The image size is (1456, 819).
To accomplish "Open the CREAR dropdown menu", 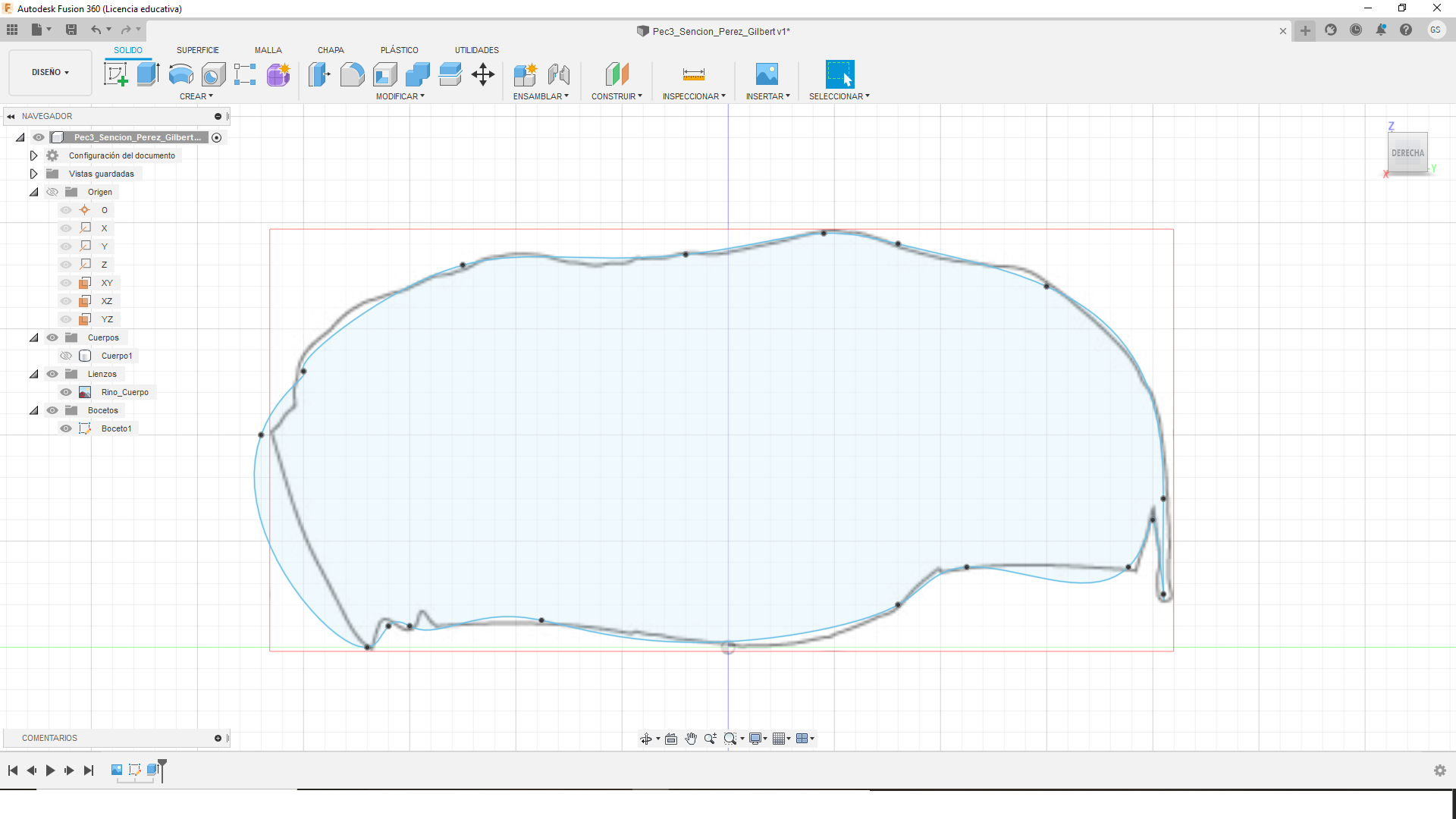I will click(x=196, y=96).
